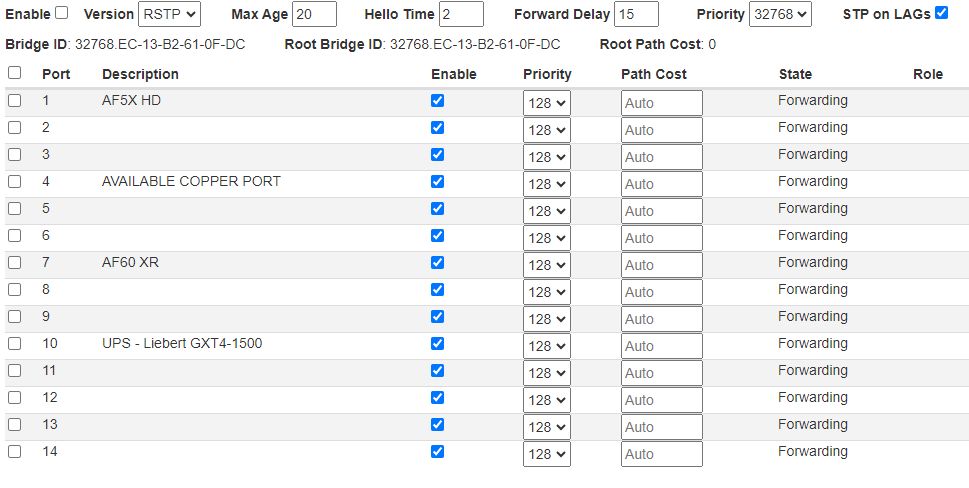Enable the global STP Enable checkbox
969x488 pixels.
pos(62,13)
